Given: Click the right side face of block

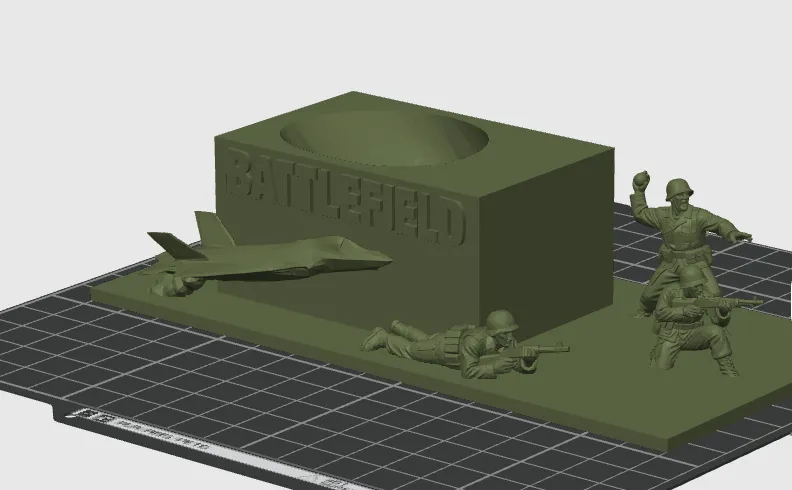Looking at the screenshot, I should (546, 242).
